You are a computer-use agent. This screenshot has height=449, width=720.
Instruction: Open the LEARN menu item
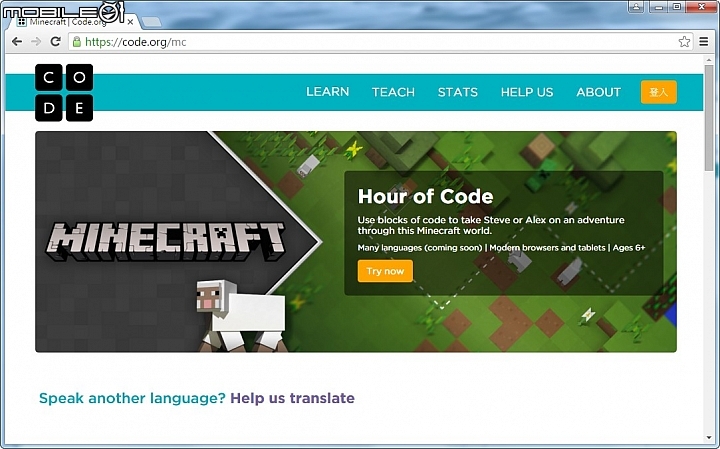click(327, 92)
